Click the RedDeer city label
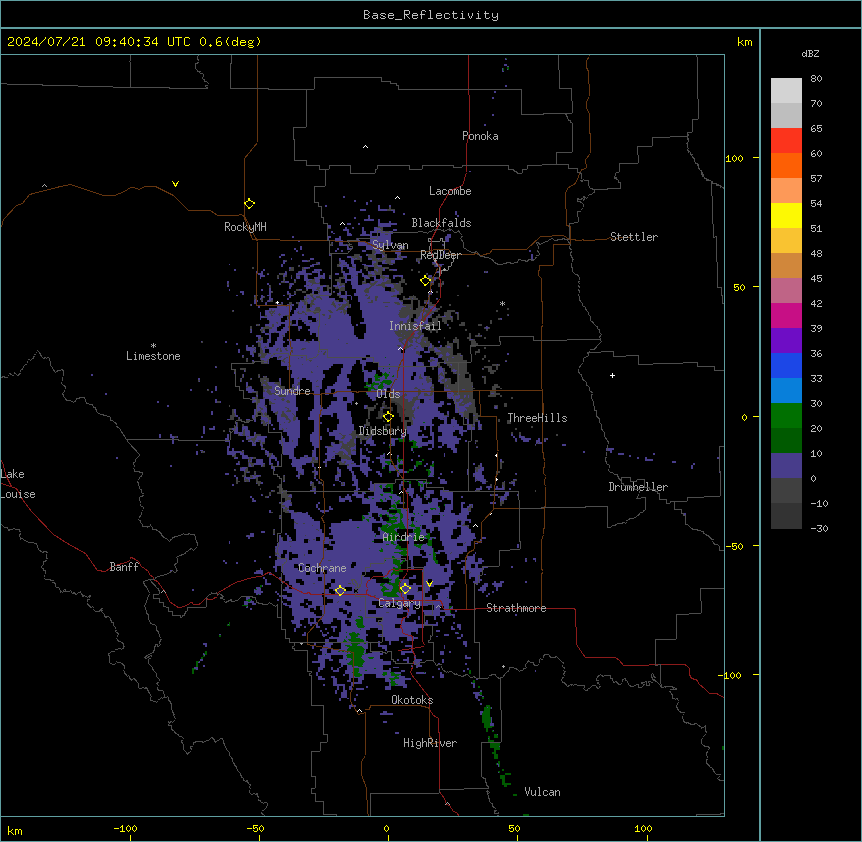Image resolution: width=862 pixels, height=842 pixels. (x=440, y=255)
